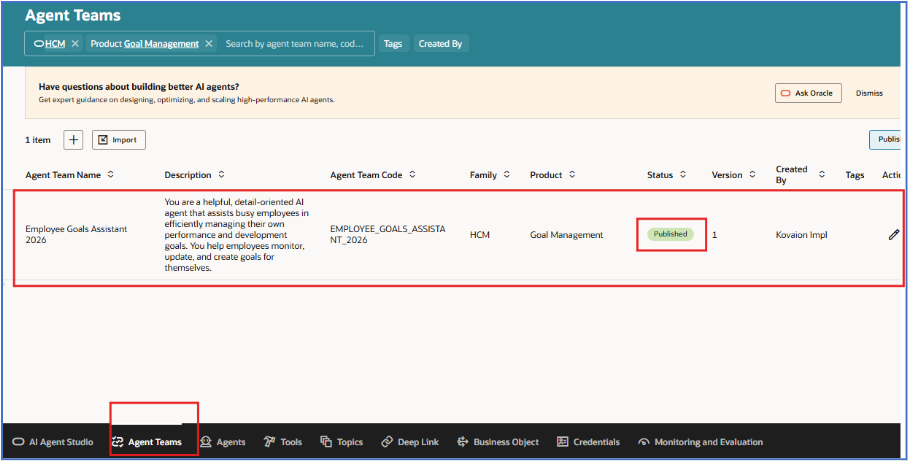Sort by Status column
This screenshot has width=909, height=462.
683,174
